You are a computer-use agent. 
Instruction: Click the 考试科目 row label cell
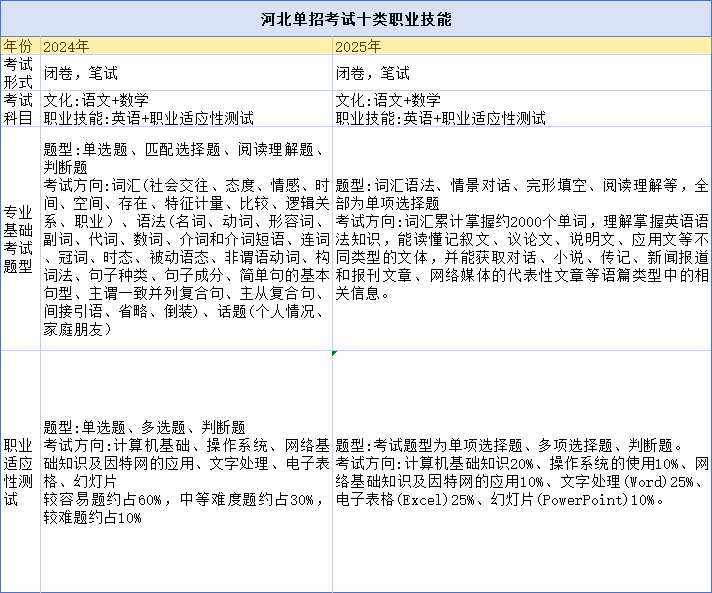click(20, 109)
